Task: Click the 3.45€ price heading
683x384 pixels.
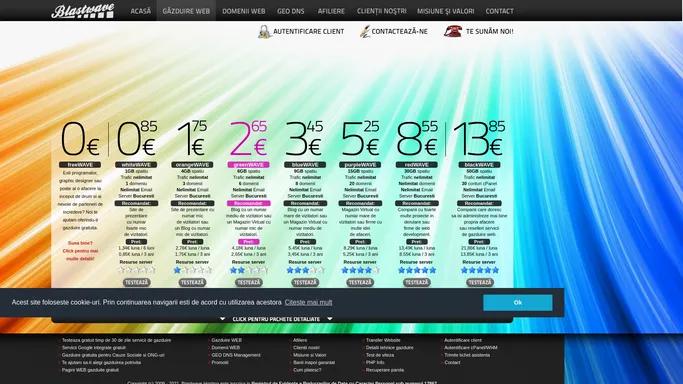Action: click(x=304, y=139)
